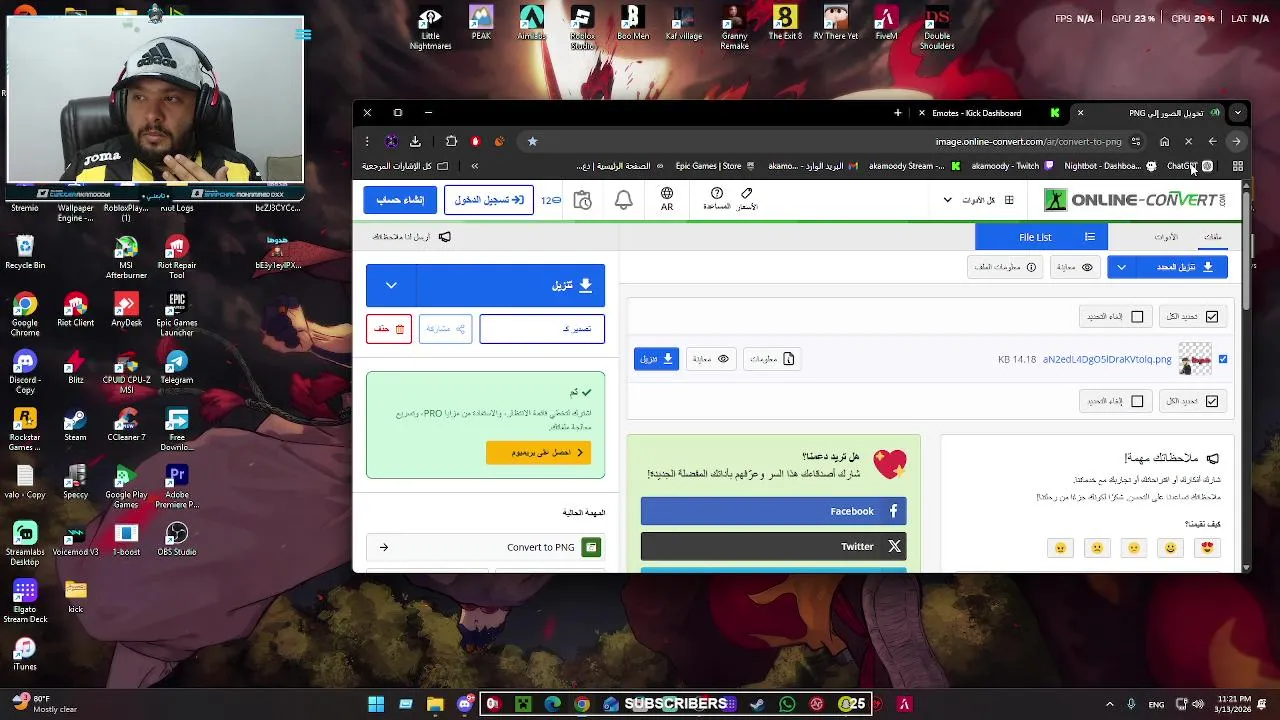Click the send feedback megaphone link
This screenshot has height=720, width=1280.
coord(412,237)
